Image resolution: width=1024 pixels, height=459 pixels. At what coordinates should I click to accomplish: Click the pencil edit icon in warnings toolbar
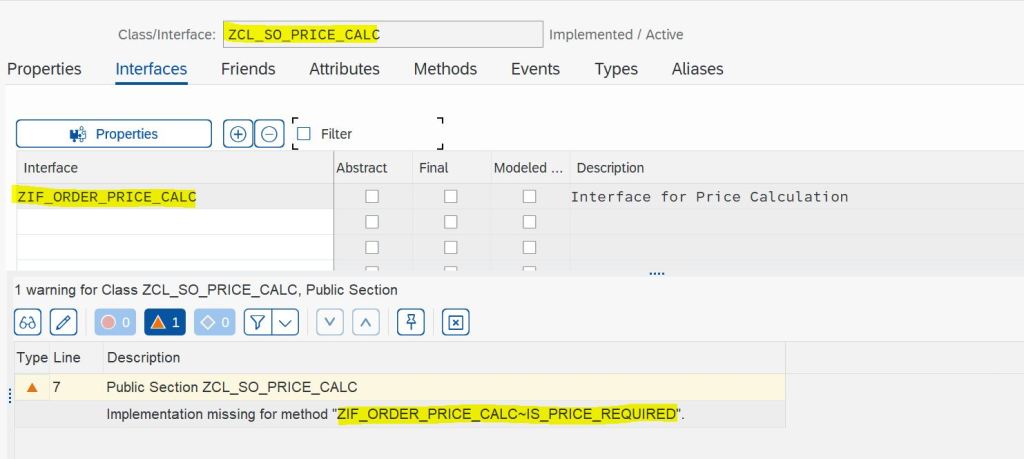[62, 322]
